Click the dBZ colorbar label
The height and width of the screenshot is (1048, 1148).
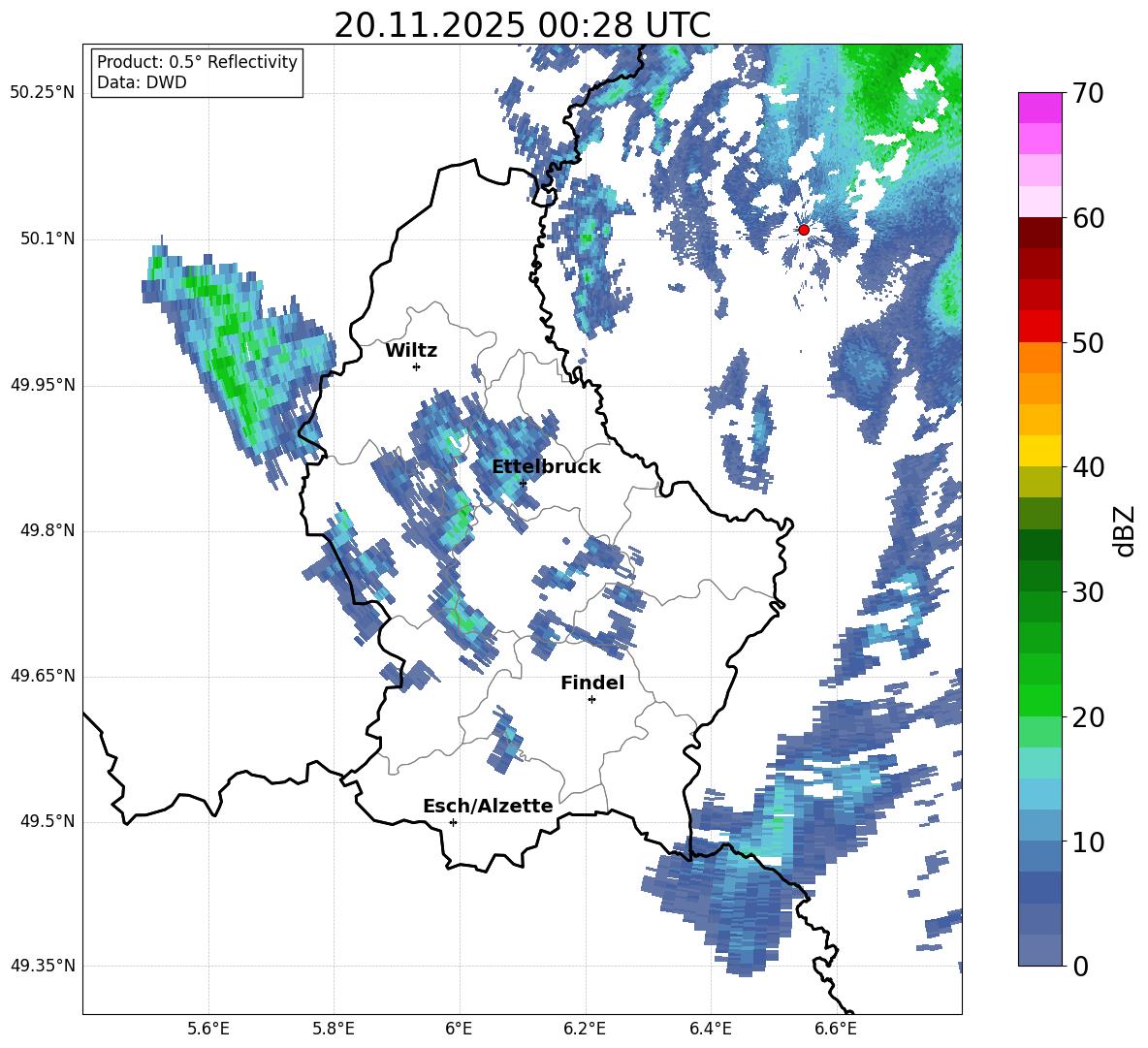(x=1125, y=530)
